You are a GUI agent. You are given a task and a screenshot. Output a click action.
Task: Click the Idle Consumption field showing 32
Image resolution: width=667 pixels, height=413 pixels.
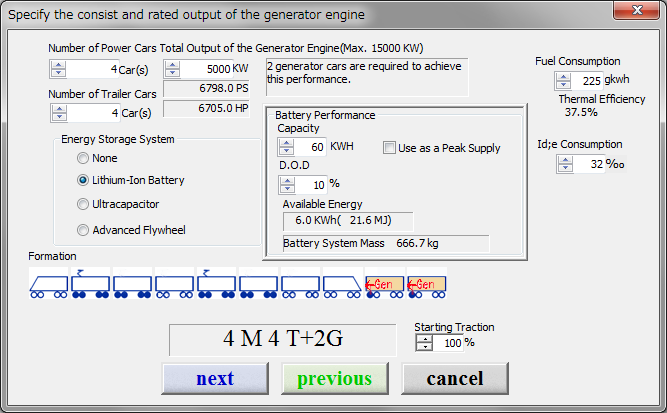pyautogui.click(x=589, y=164)
